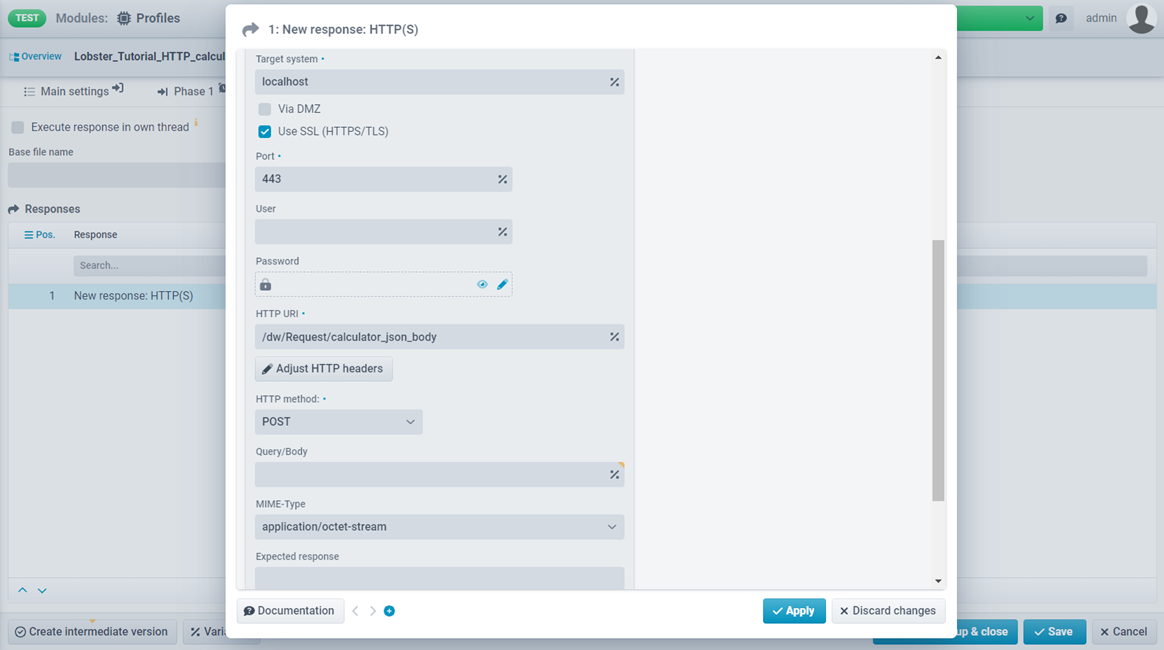Open chat icon next to admin
1164x650 pixels.
pyautogui.click(x=1061, y=18)
